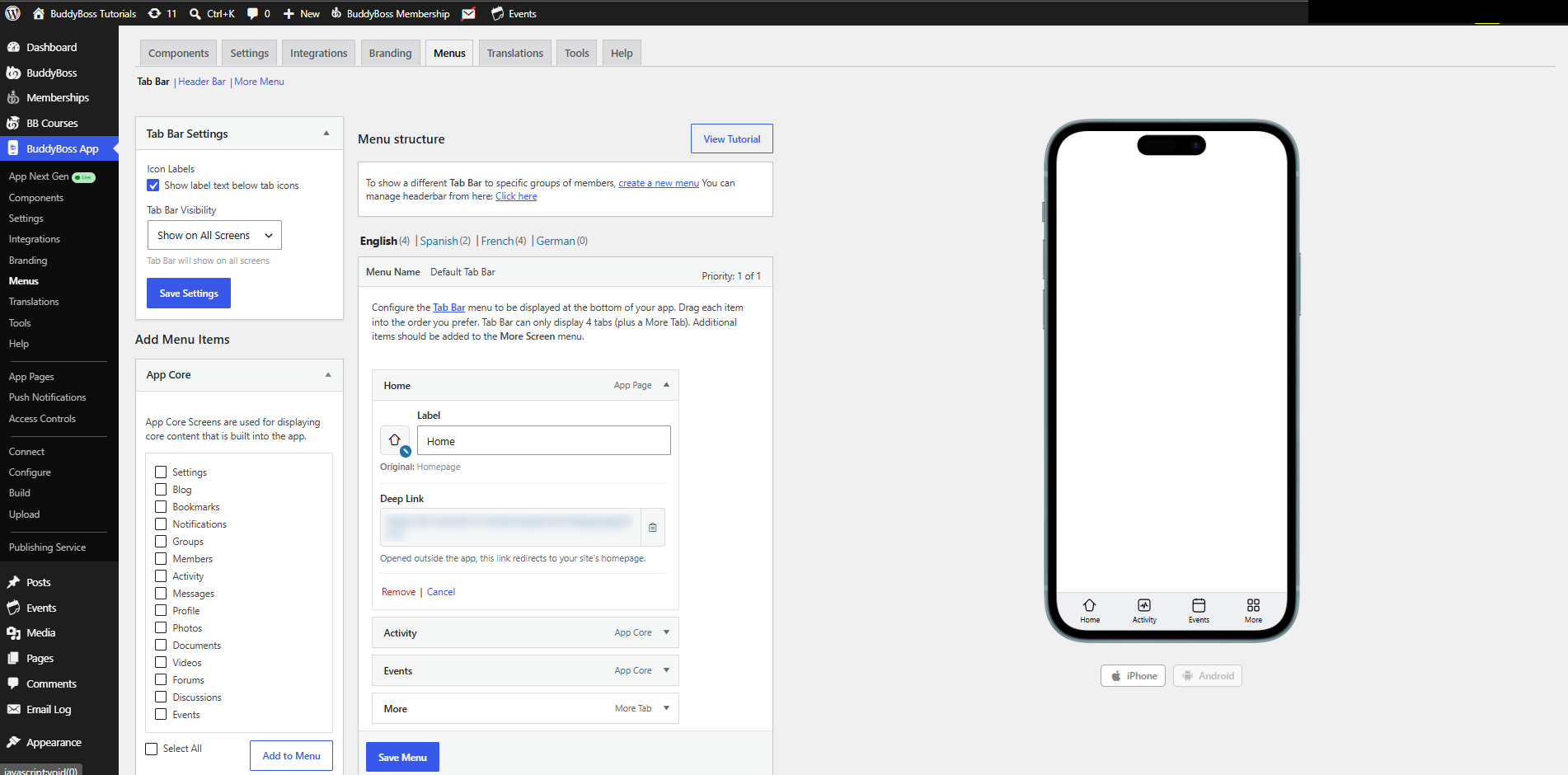Open the Spanish language menu tab
Screen dimensions: 1568x775
439,241
